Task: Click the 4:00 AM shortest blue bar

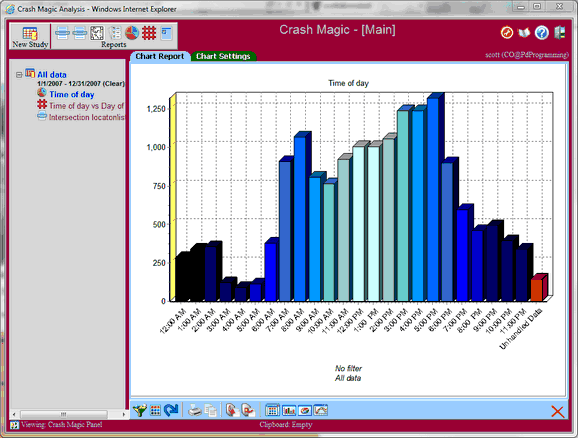Action: 240,294
